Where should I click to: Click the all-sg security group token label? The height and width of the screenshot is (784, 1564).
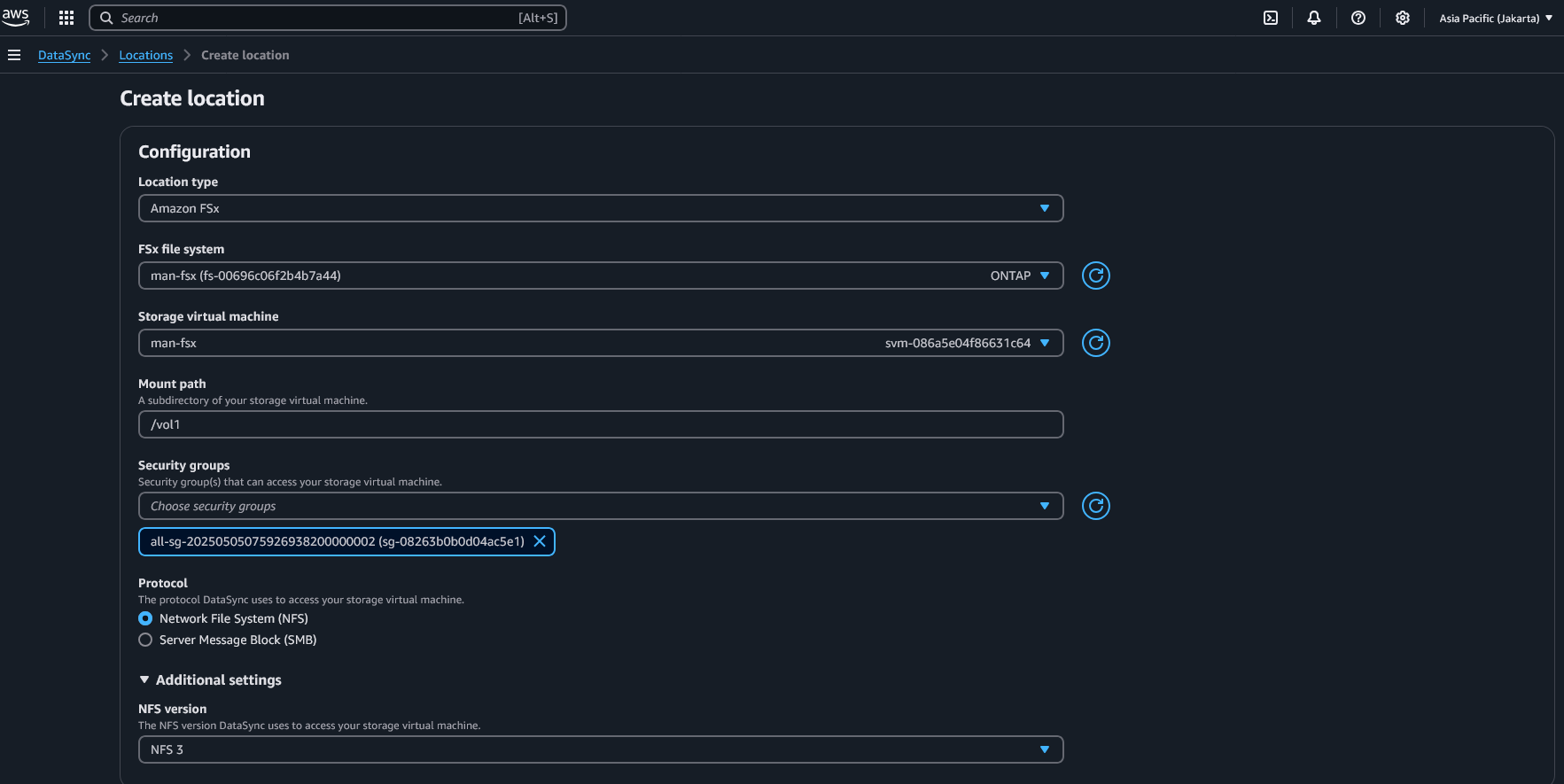click(338, 541)
